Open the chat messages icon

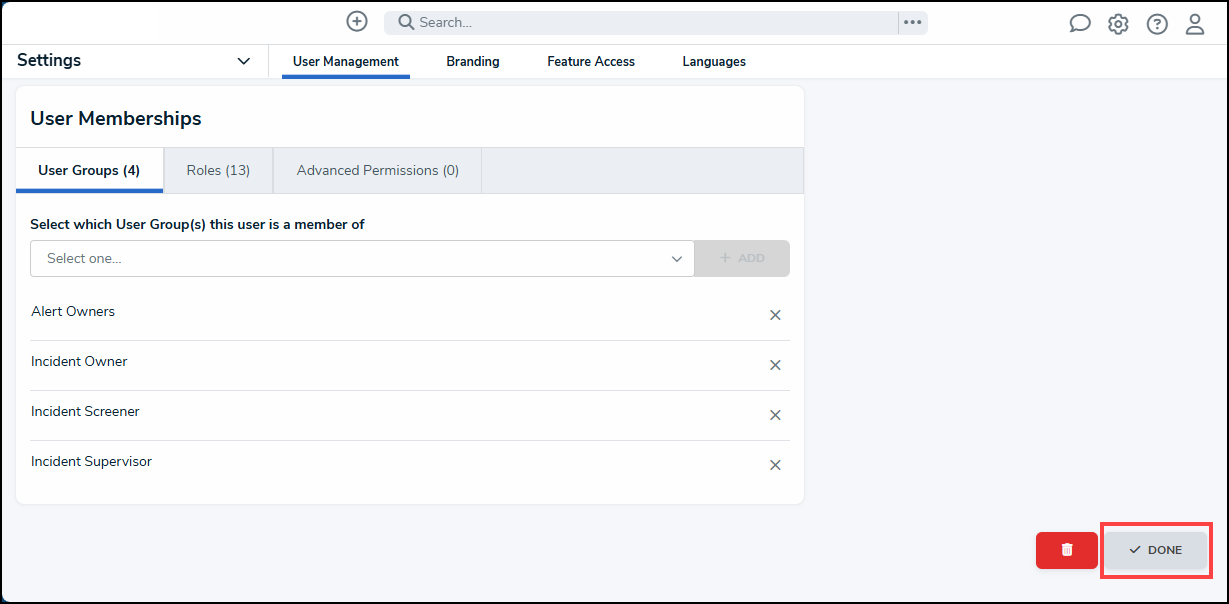[1080, 24]
